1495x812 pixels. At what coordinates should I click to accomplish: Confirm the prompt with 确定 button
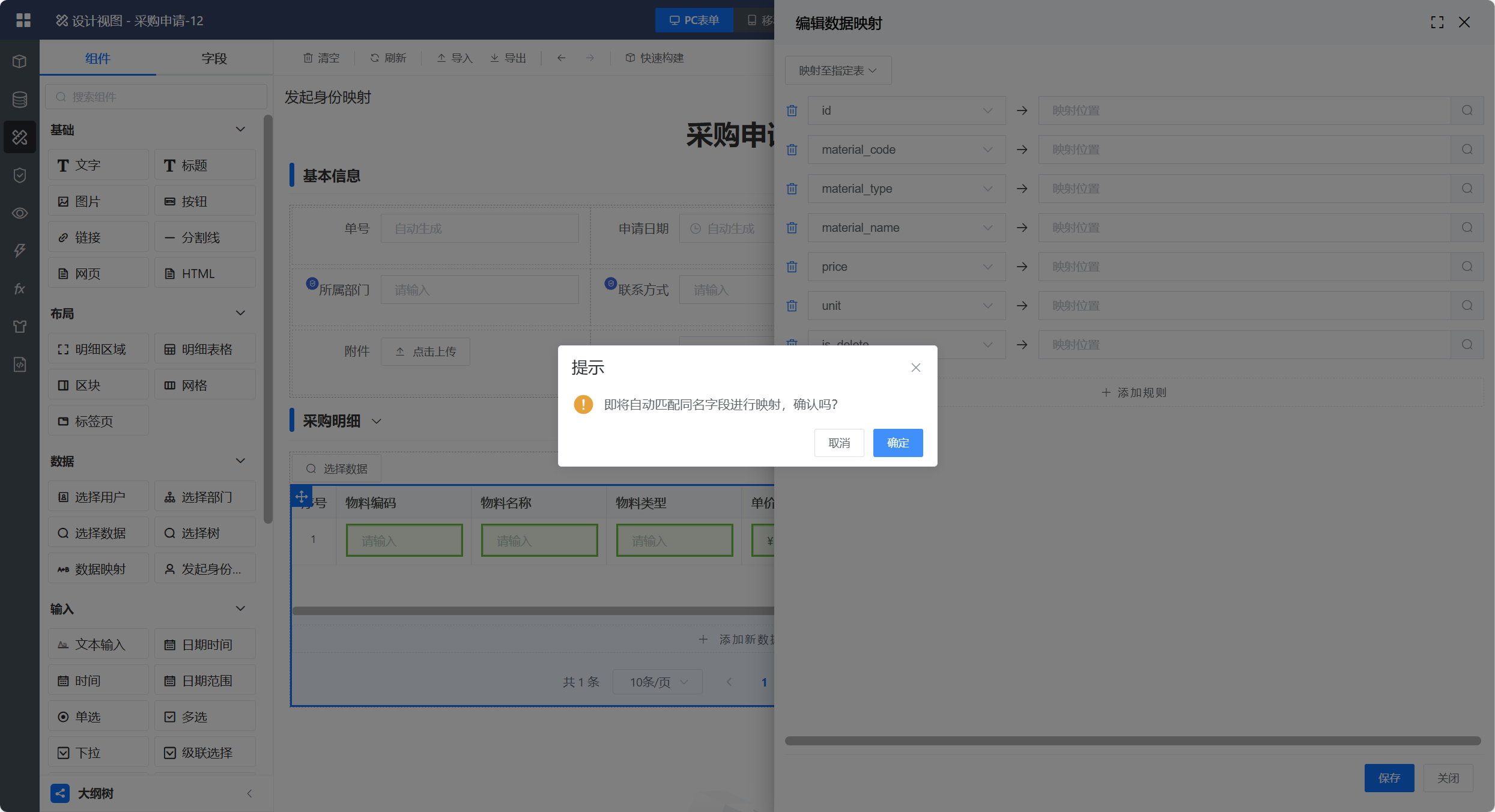897,443
